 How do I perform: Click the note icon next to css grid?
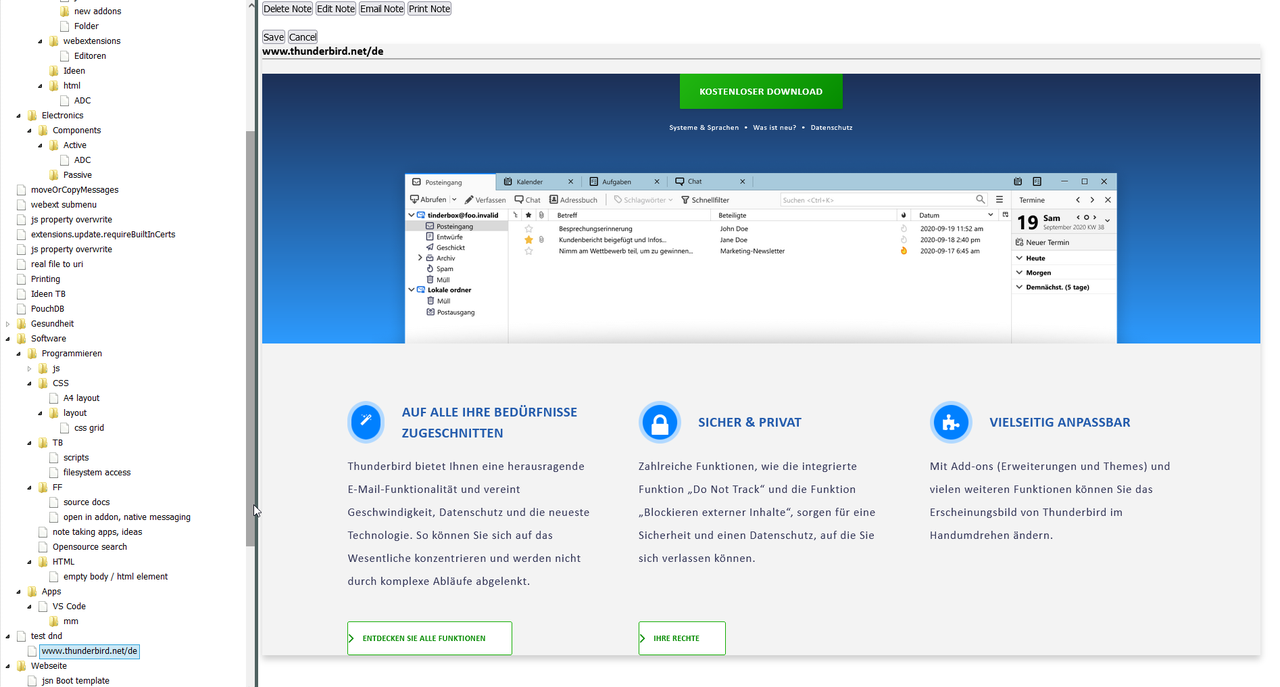pos(65,428)
